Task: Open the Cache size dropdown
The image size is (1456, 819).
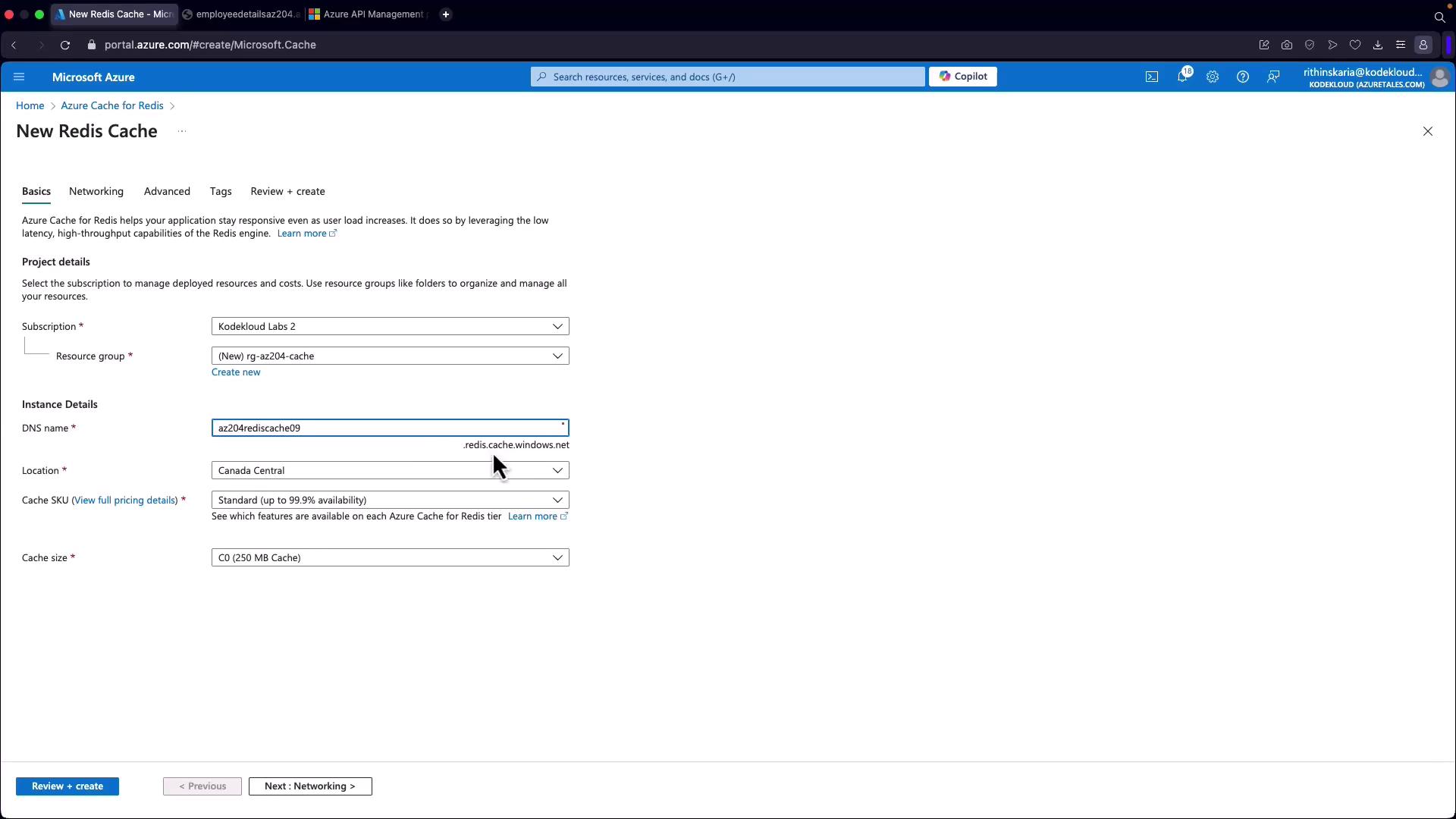Action: pyautogui.click(x=390, y=557)
